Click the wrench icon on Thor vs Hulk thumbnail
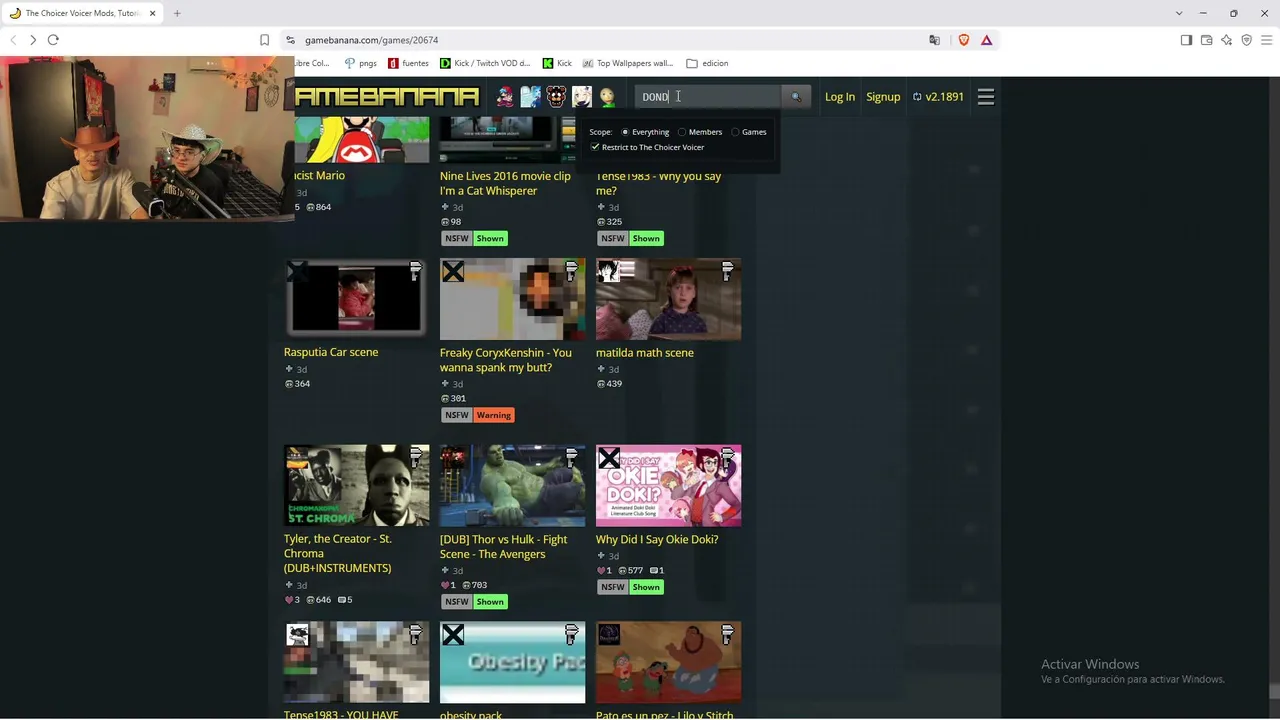 tap(571, 457)
